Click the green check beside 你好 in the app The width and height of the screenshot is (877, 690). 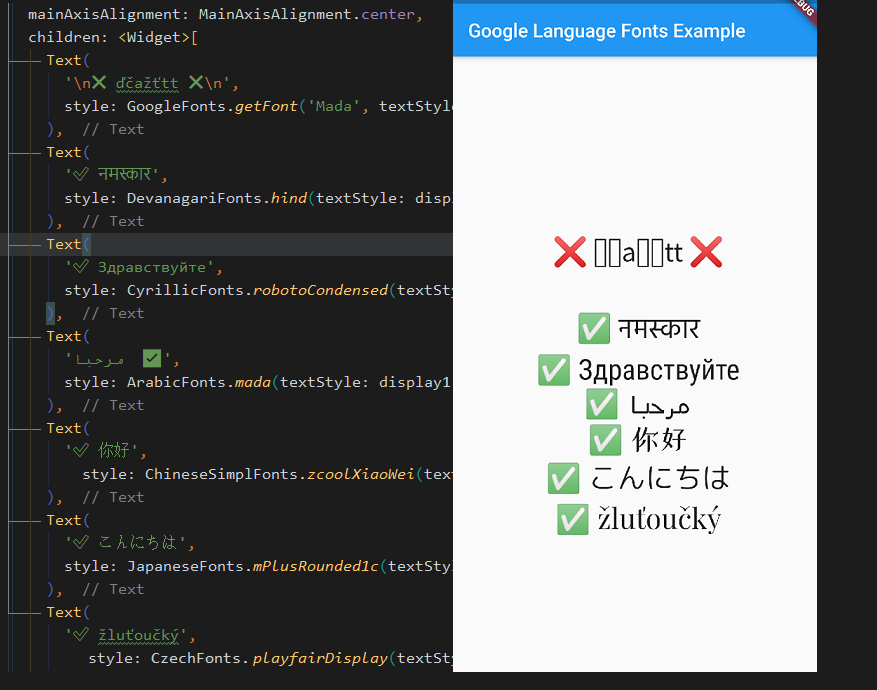click(605, 439)
